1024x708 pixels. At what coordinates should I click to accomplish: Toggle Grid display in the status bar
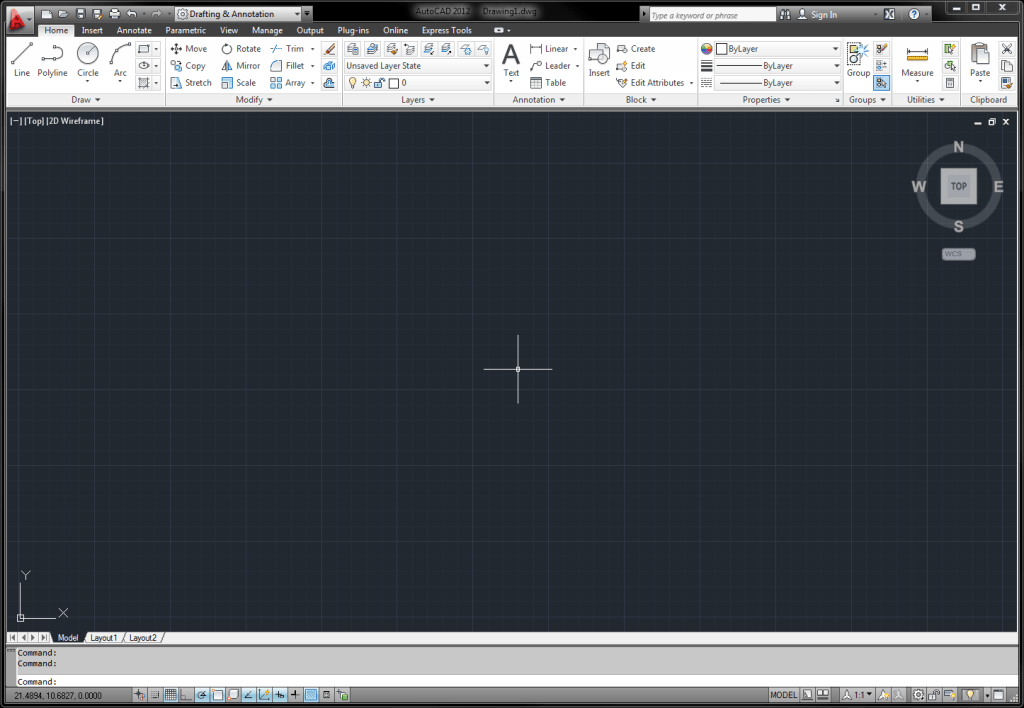pyautogui.click(x=169, y=694)
